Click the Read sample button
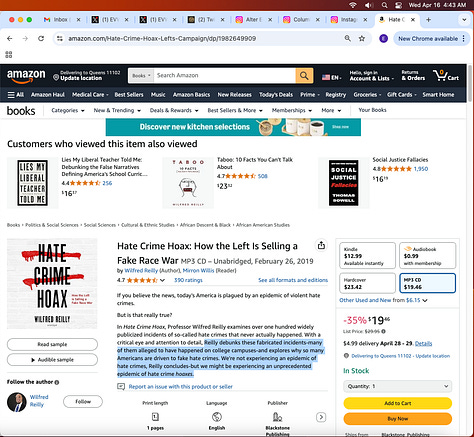 [52, 344]
